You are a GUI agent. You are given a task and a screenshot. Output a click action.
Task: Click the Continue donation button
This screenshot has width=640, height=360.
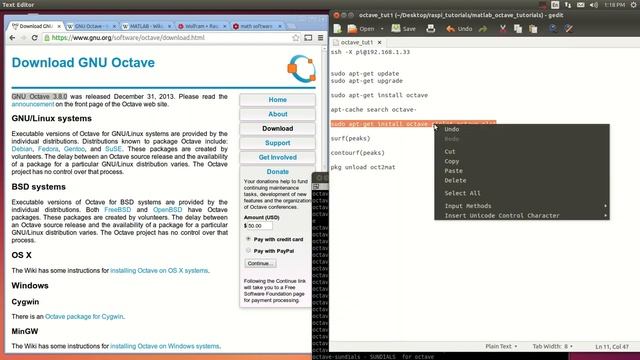click(260, 263)
